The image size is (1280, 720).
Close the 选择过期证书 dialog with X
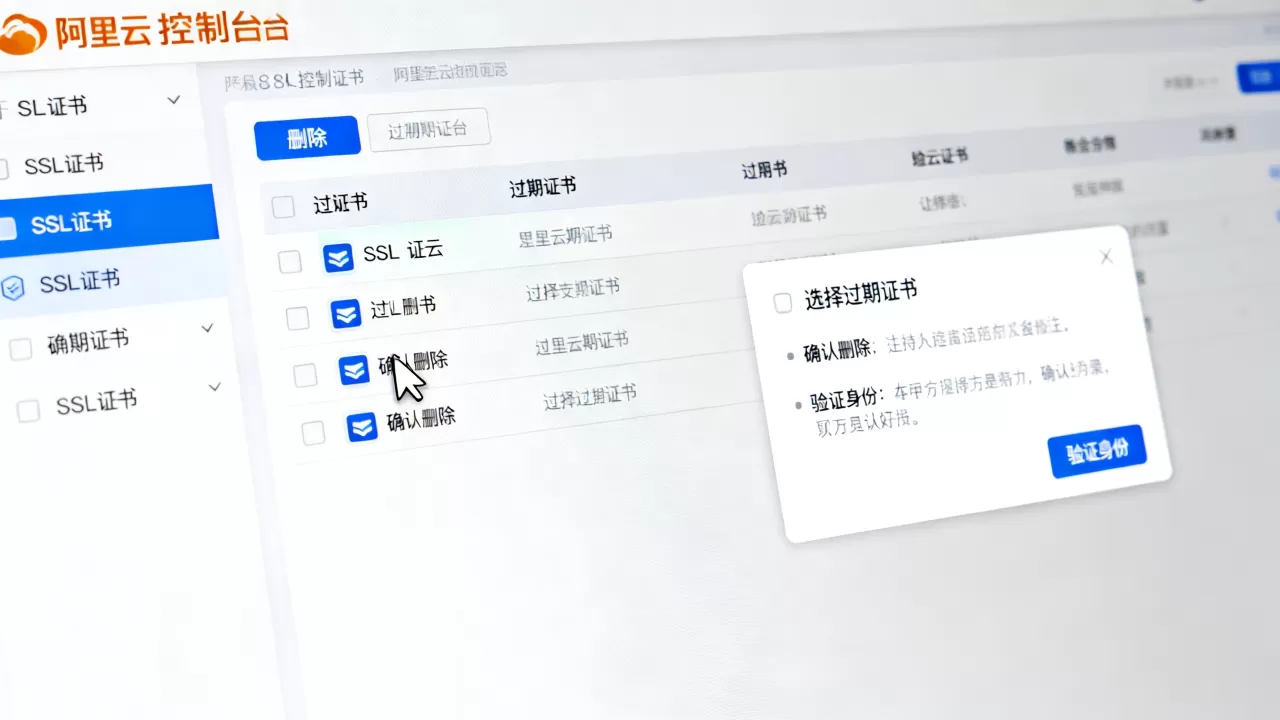[x=1106, y=257]
